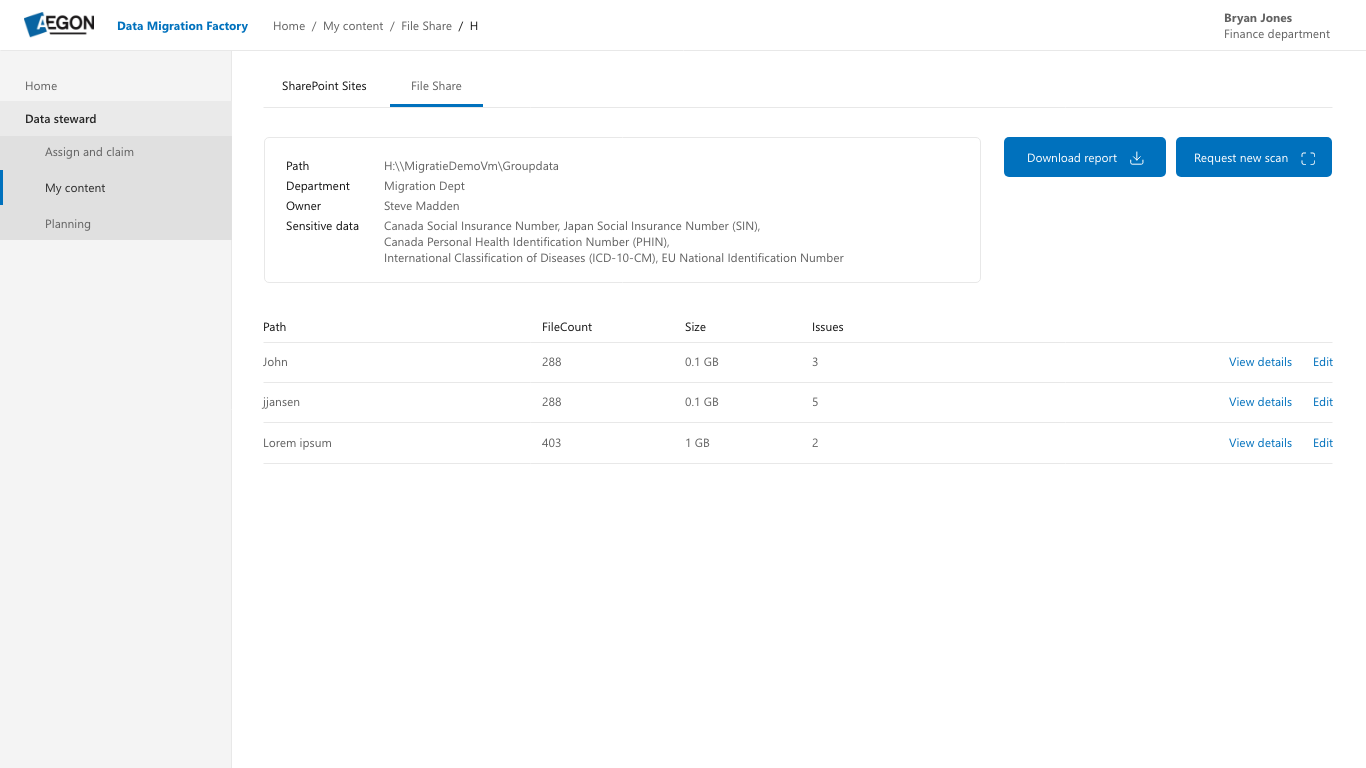Open the Data Migration Factory title link
Viewport: 1366px width, 768px height.
pyautogui.click(x=182, y=26)
